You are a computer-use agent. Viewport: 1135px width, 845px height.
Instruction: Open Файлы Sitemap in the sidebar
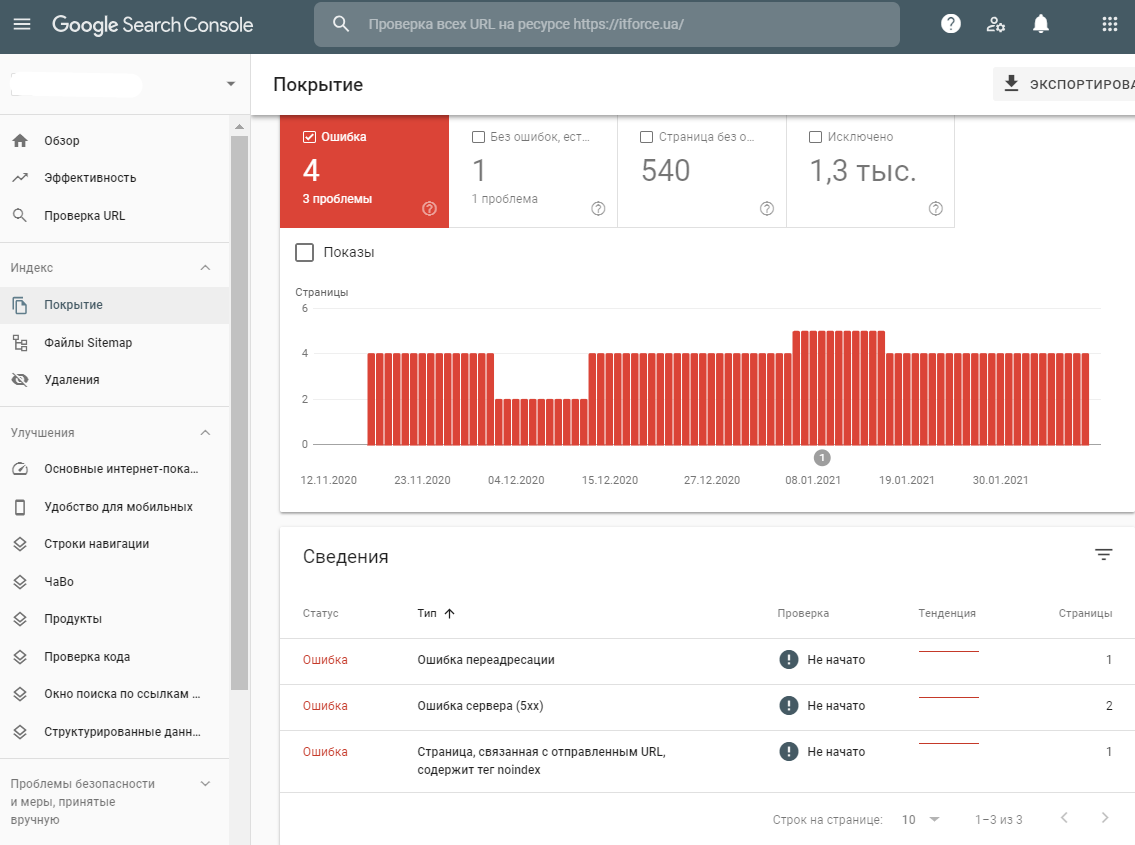coord(88,343)
